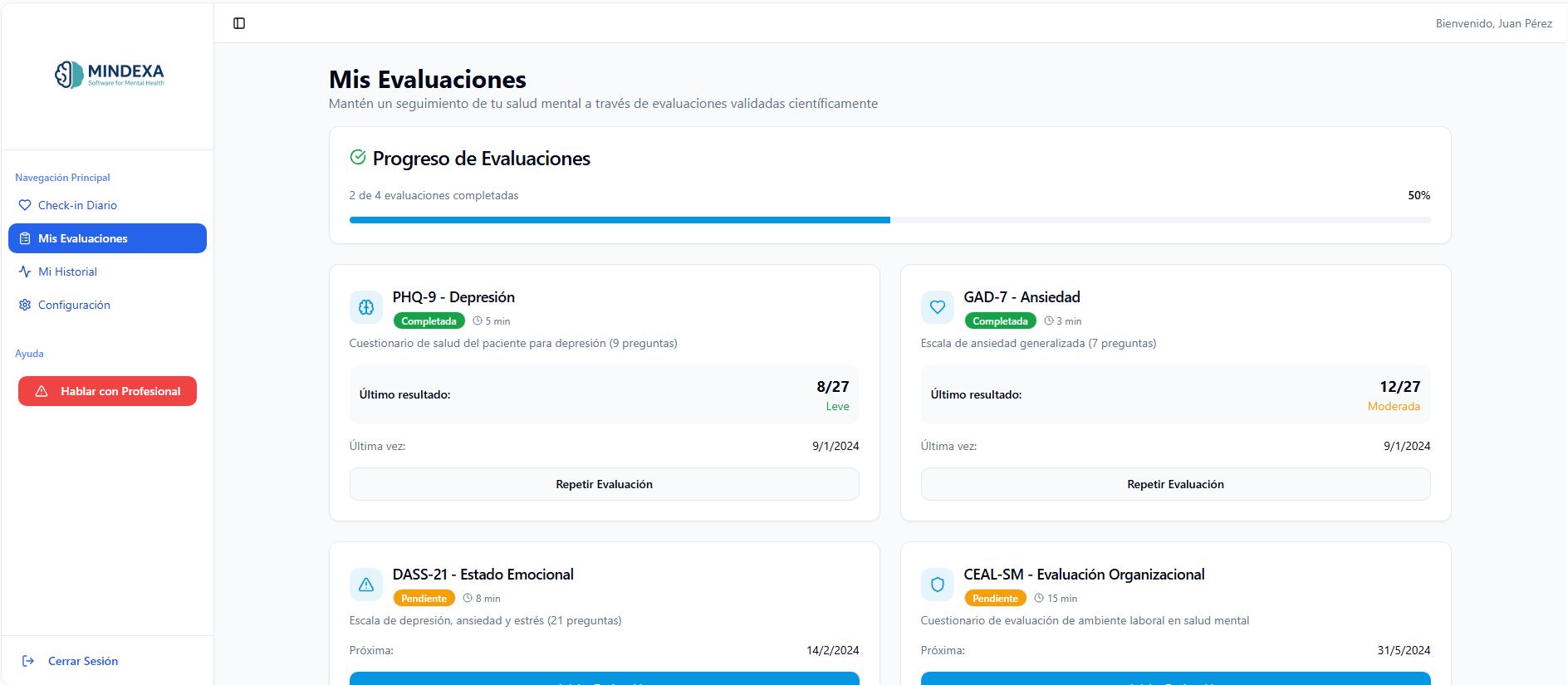Click the 50% progress value

(1419, 195)
